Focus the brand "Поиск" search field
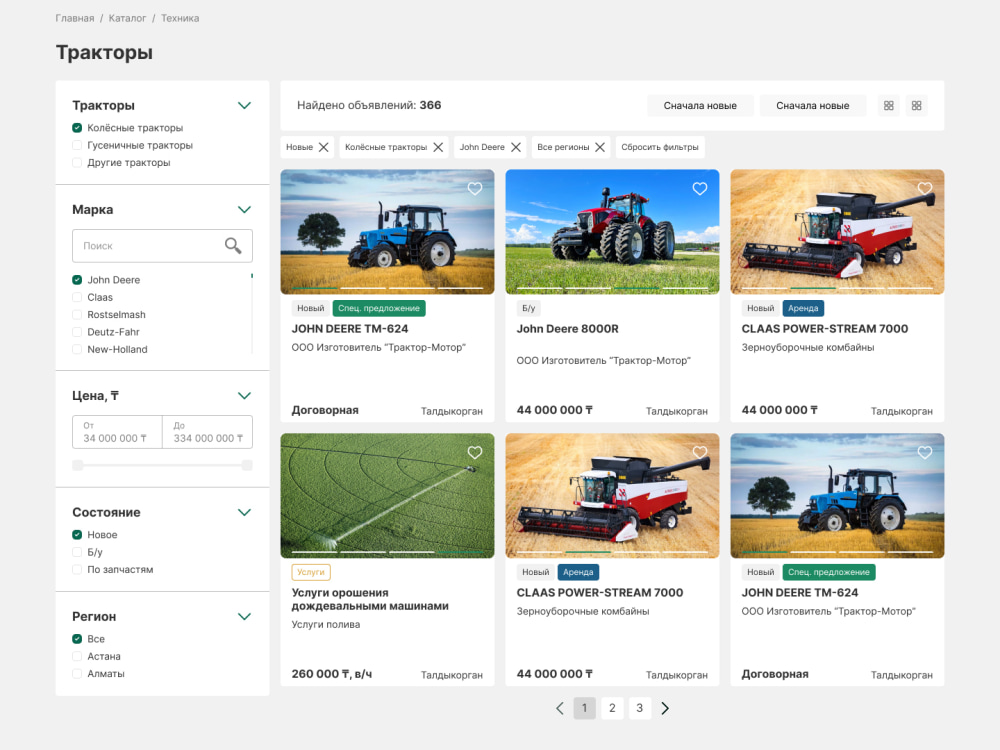Viewport: 1000px width, 750px height. [163, 246]
